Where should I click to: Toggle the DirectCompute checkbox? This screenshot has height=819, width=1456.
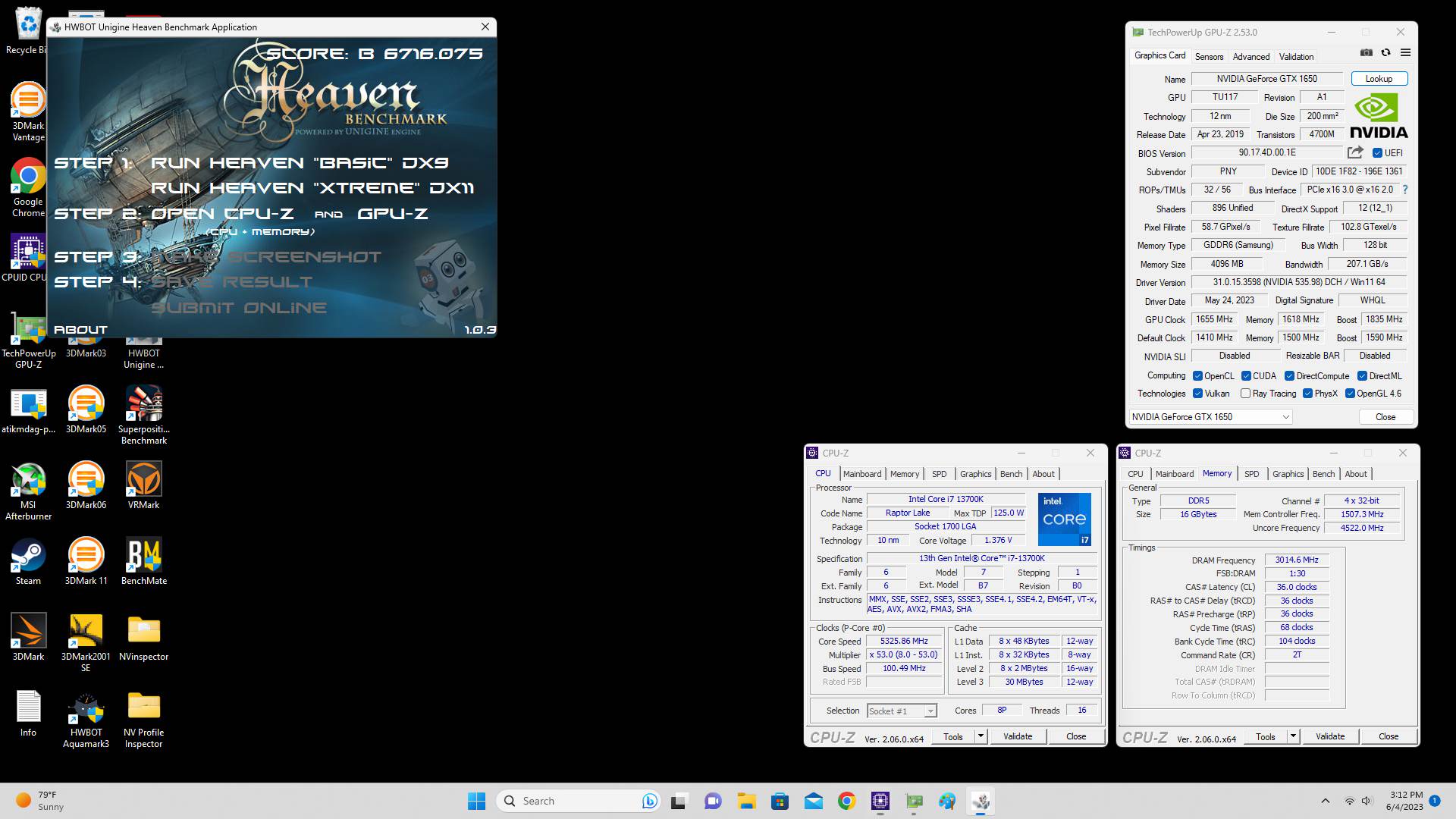pos(1289,376)
